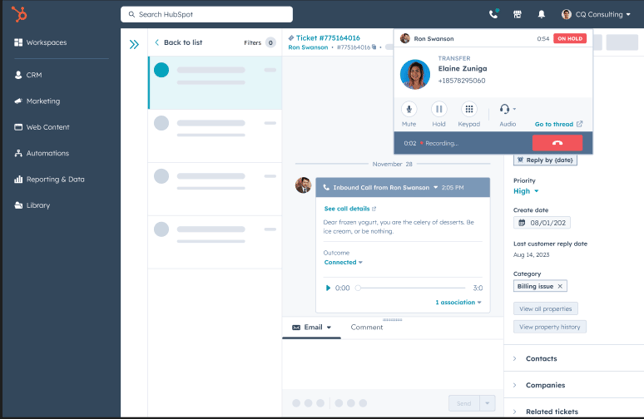This screenshot has width=644, height=419.
Task: Click the Go to thread link
Action: (558, 124)
